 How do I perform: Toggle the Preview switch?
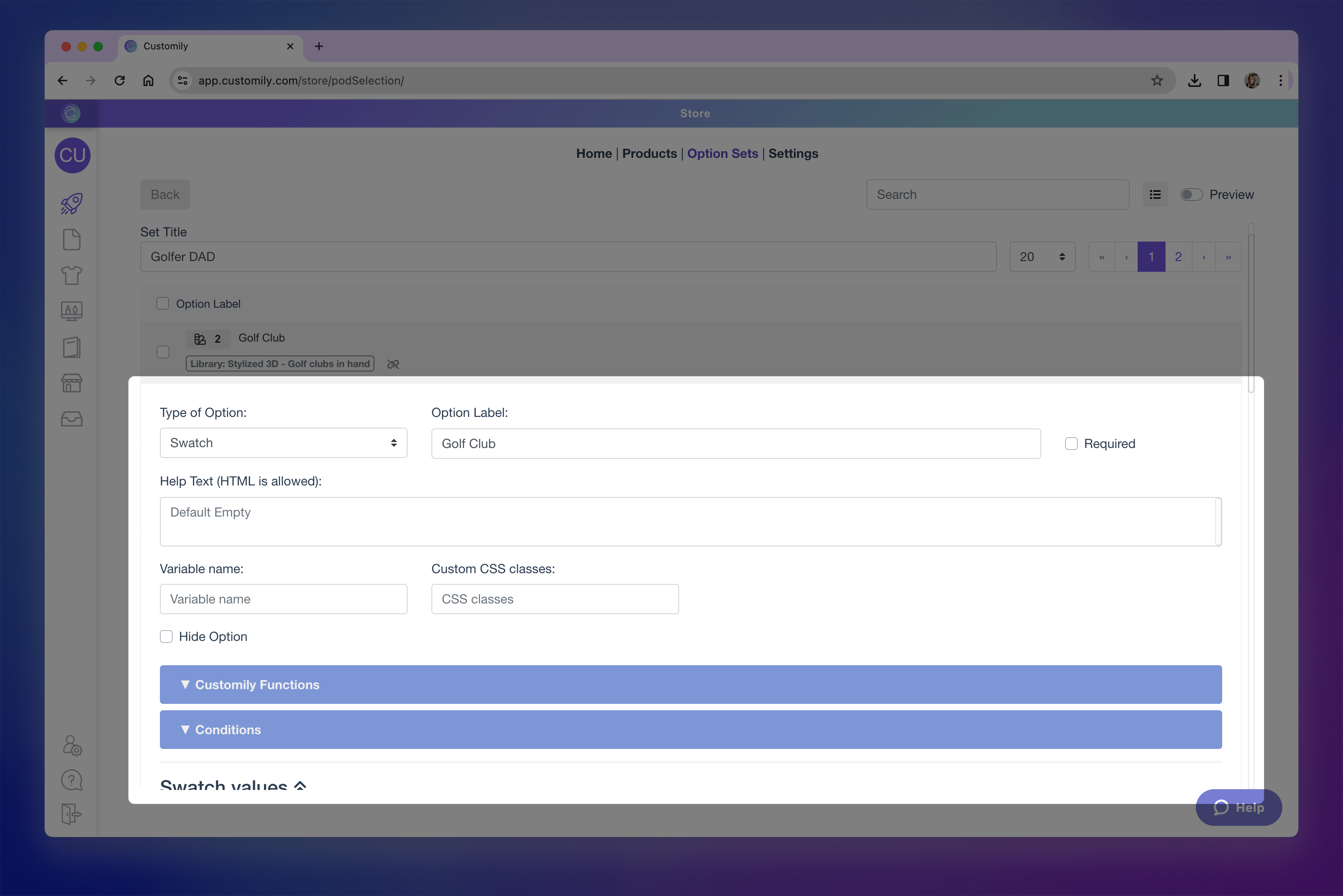tap(1191, 194)
